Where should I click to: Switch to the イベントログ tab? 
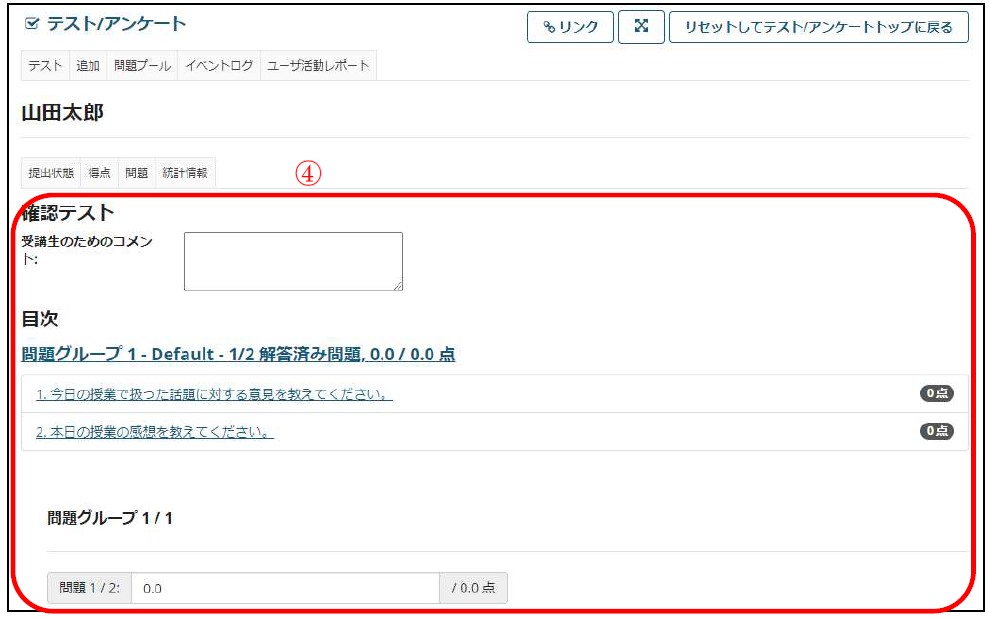point(219,66)
